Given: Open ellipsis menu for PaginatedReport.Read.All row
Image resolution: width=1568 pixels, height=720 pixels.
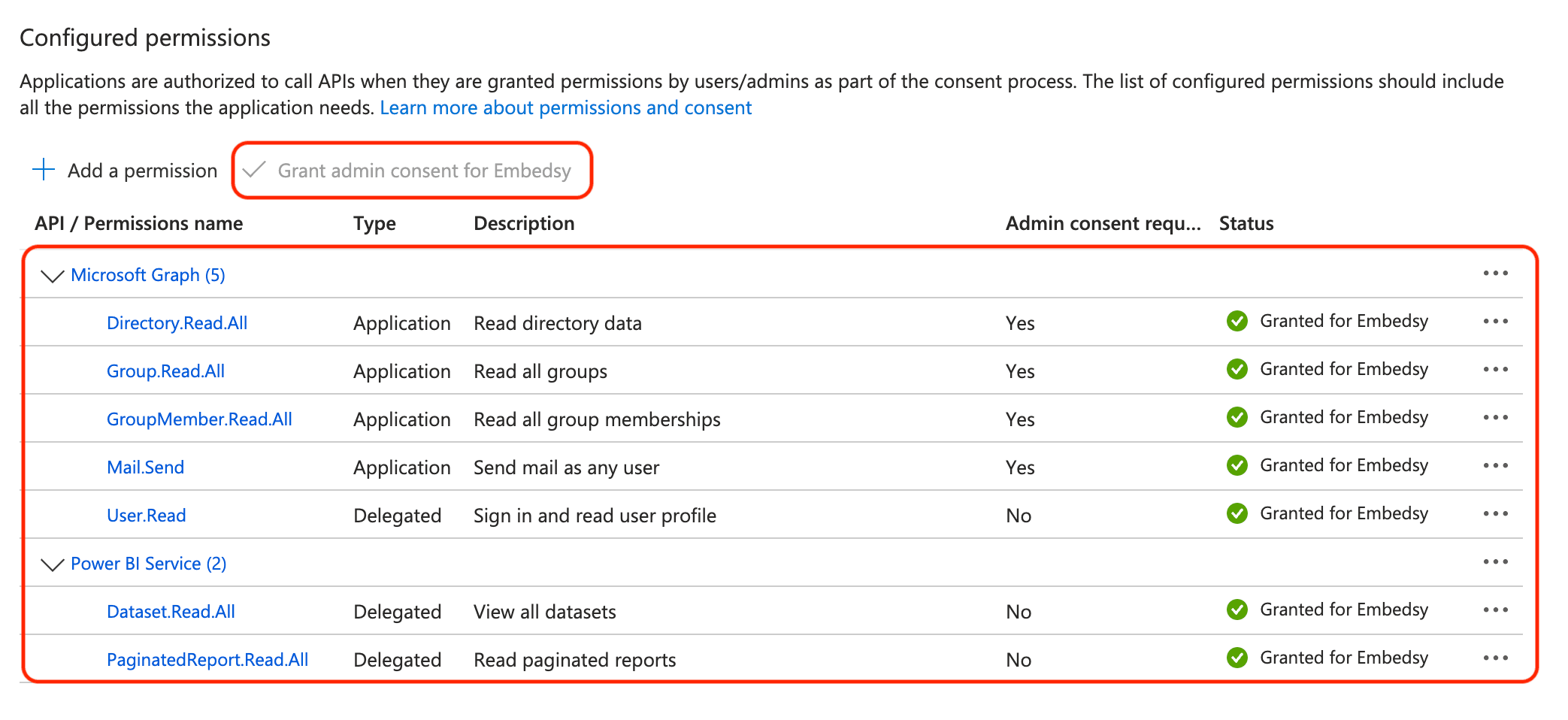Looking at the screenshot, I should click(1495, 658).
